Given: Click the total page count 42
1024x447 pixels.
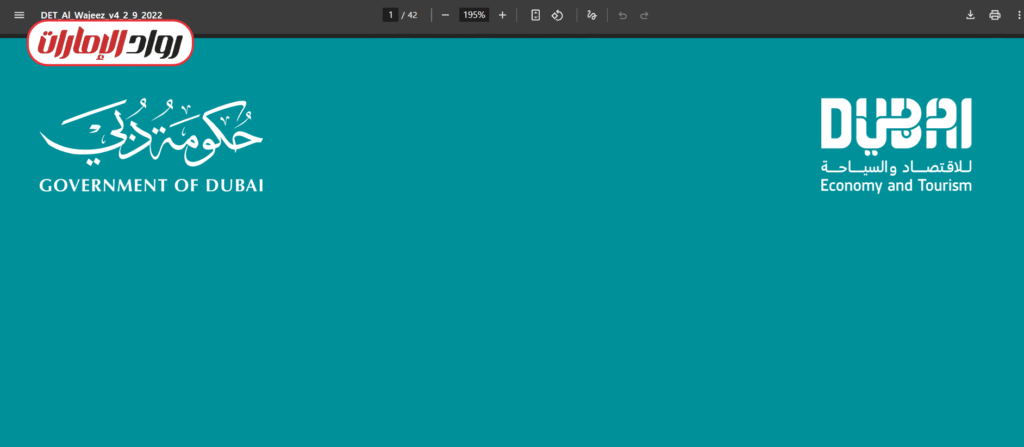Looking at the screenshot, I should pyautogui.click(x=412, y=15).
